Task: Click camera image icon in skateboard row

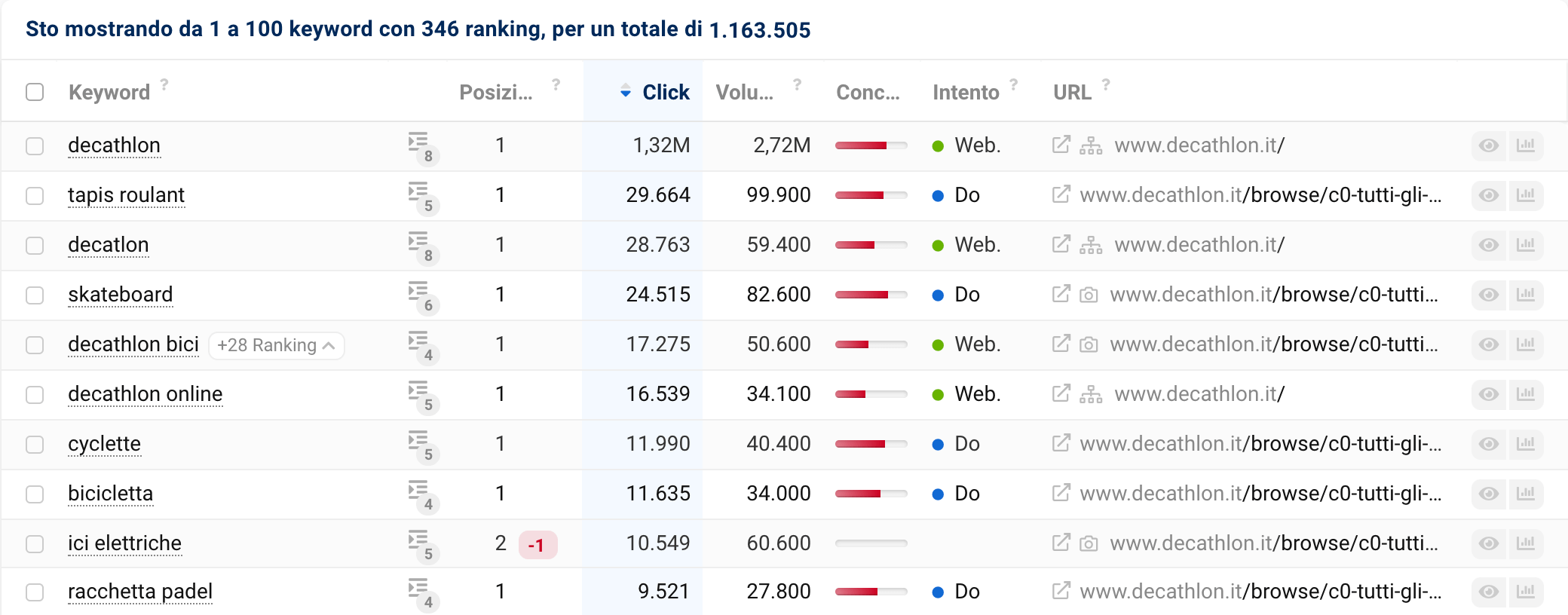Action: tap(1089, 295)
